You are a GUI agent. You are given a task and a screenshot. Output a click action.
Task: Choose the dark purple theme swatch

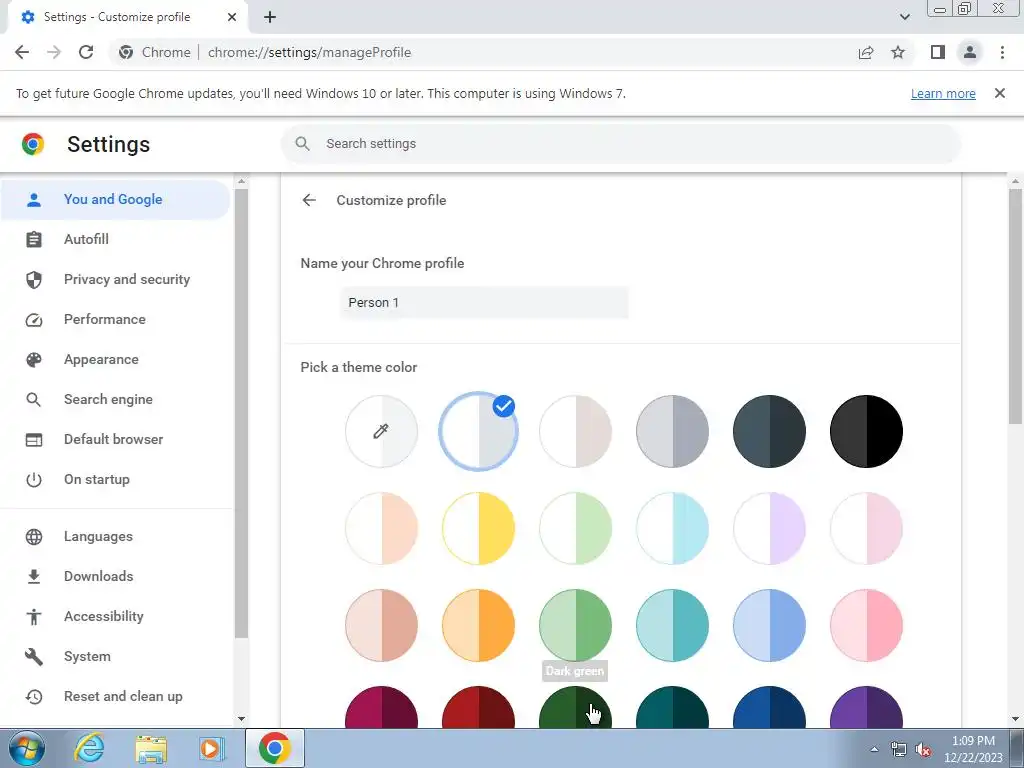point(867,708)
